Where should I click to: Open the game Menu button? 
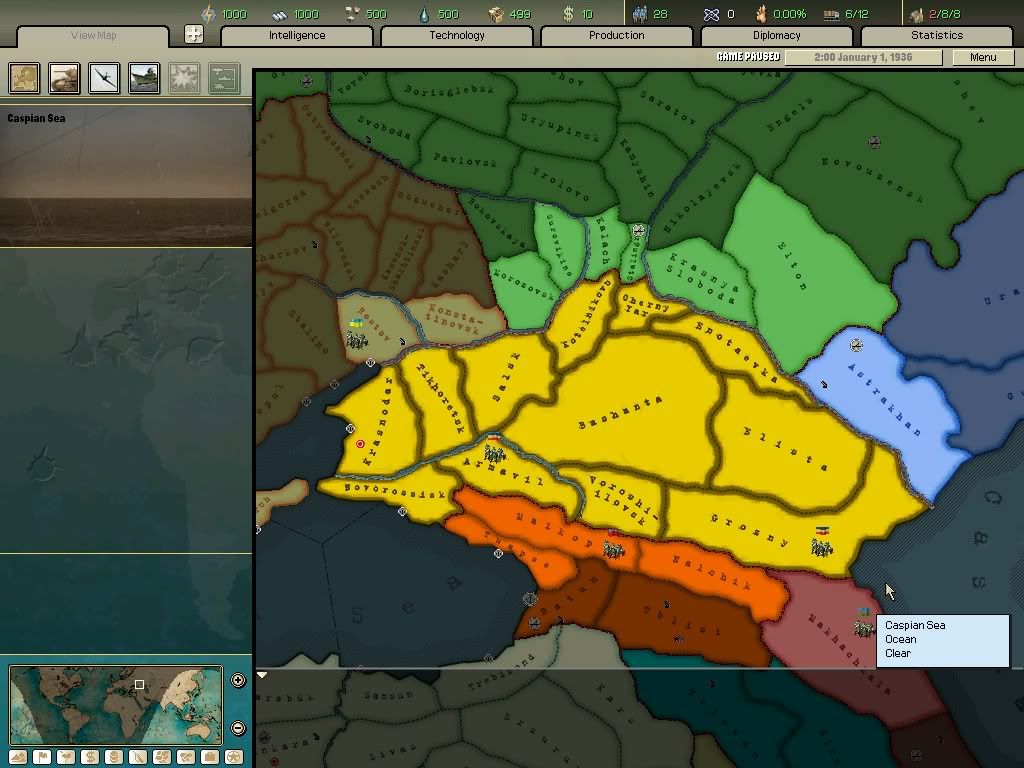click(x=983, y=57)
